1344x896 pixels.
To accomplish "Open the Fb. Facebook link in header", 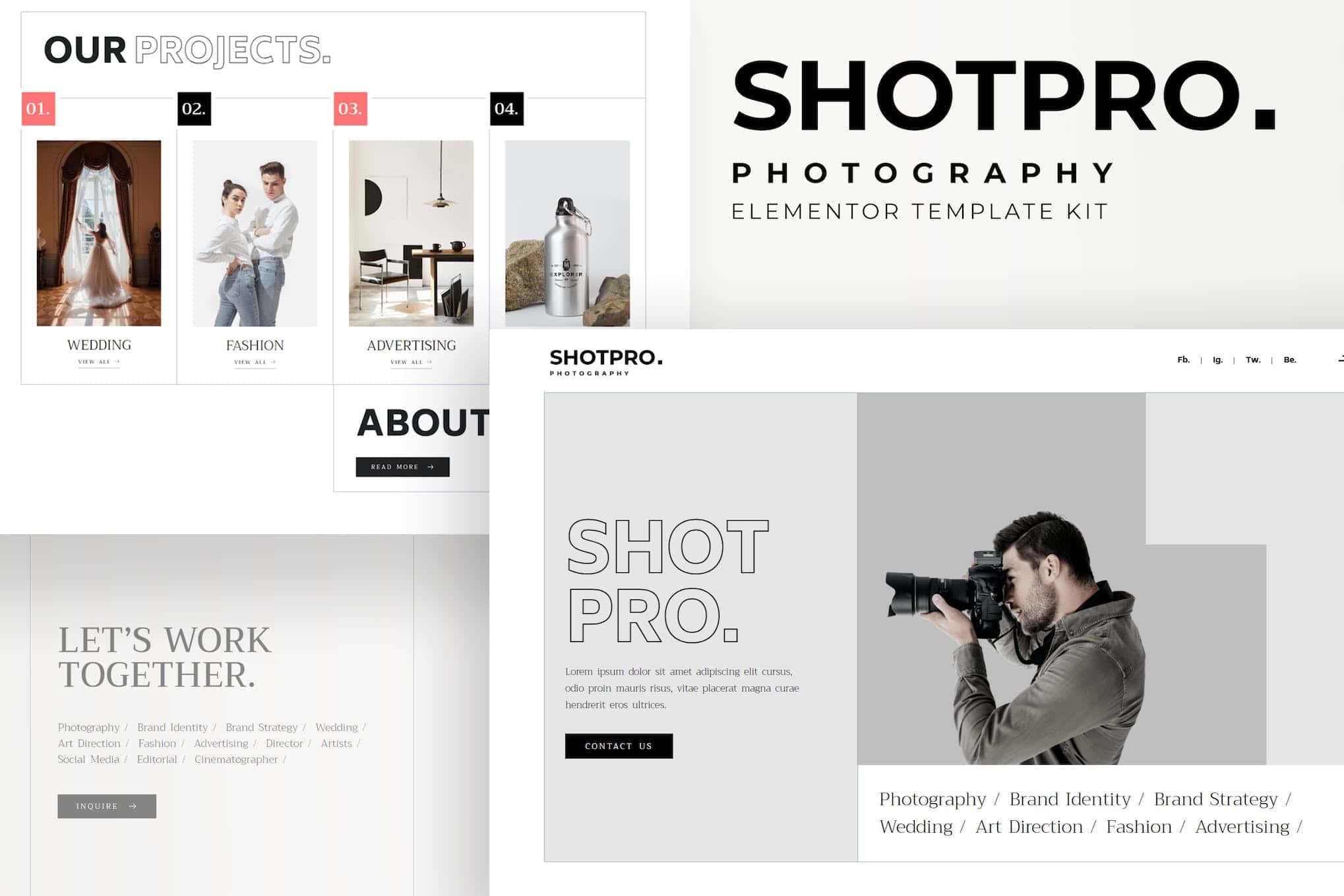I will pyautogui.click(x=1182, y=360).
